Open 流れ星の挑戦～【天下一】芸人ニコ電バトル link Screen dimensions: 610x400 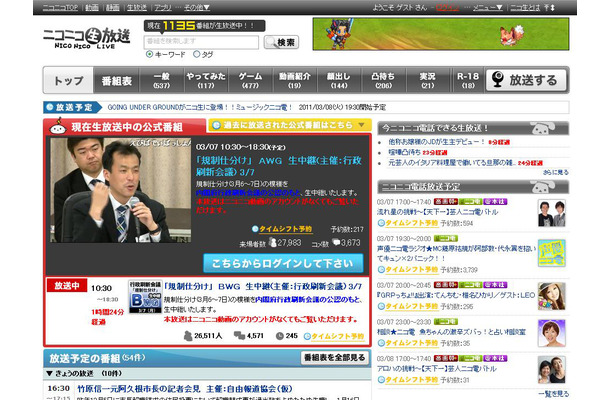(x=437, y=212)
